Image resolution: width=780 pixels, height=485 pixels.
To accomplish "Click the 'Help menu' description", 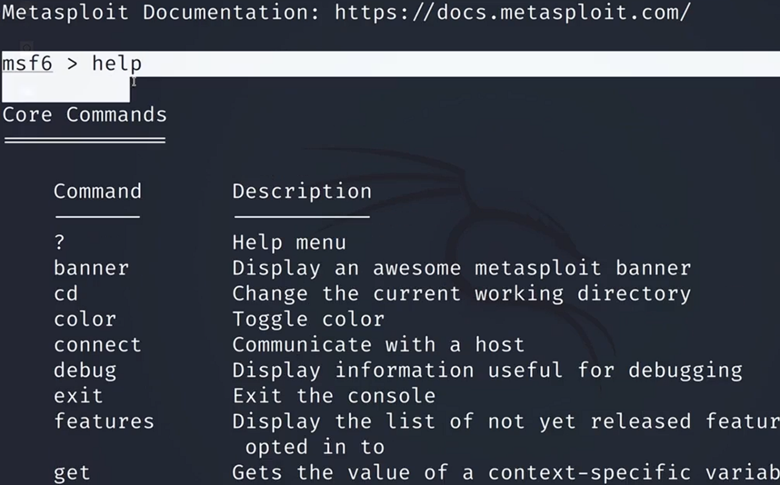I will click(x=289, y=243).
